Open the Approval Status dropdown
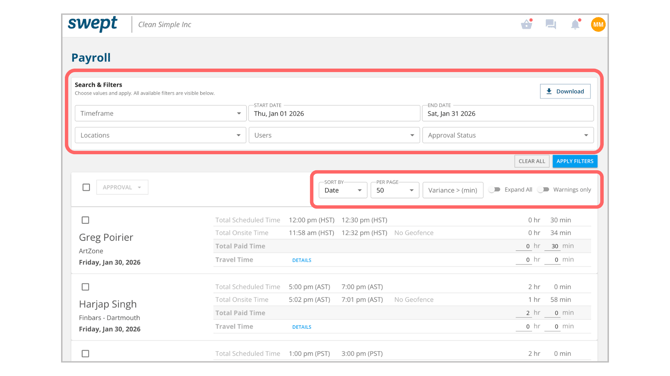Viewport: 670px width, 376px height. 508,135
